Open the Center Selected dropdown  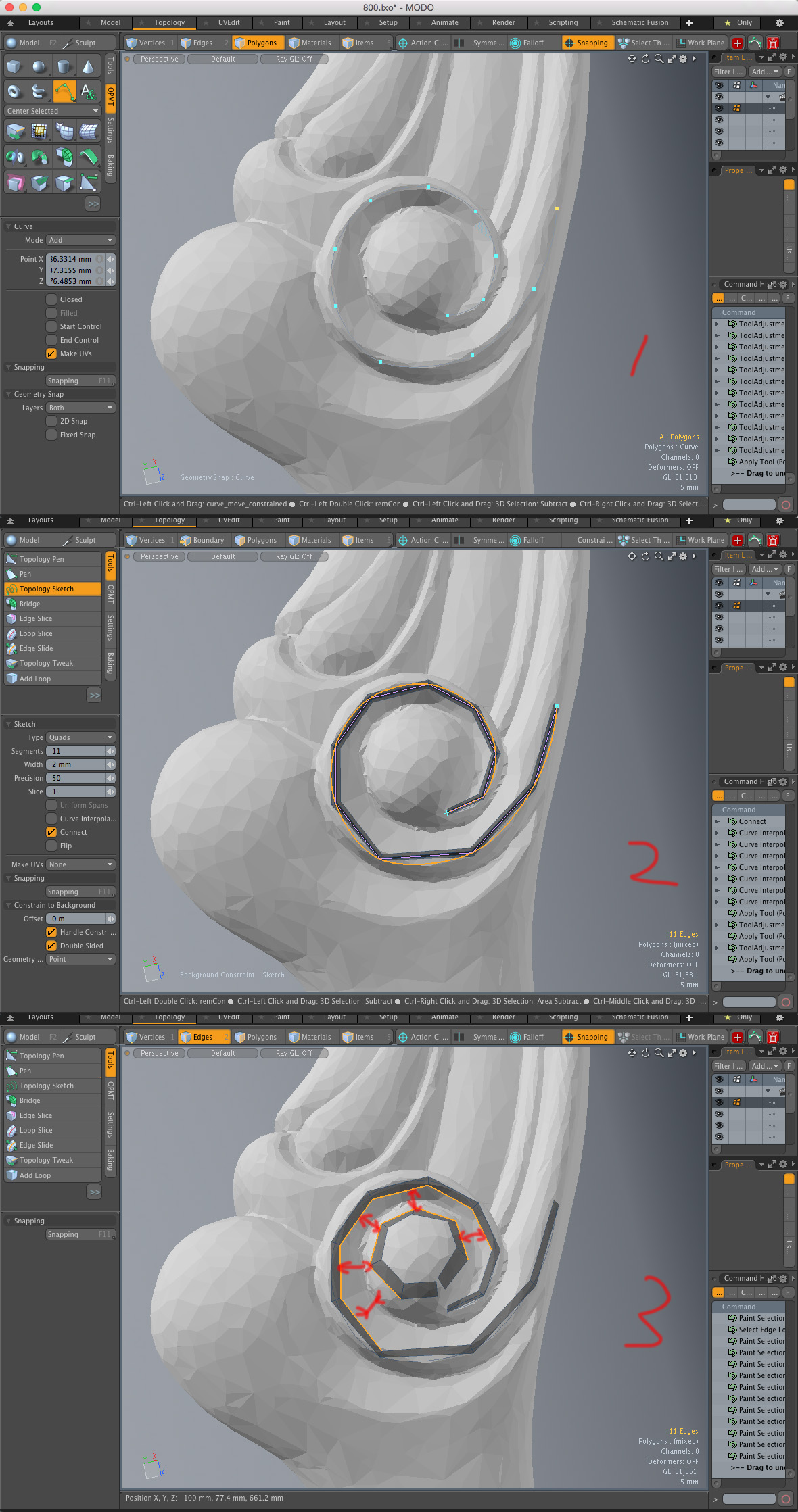click(x=52, y=111)
